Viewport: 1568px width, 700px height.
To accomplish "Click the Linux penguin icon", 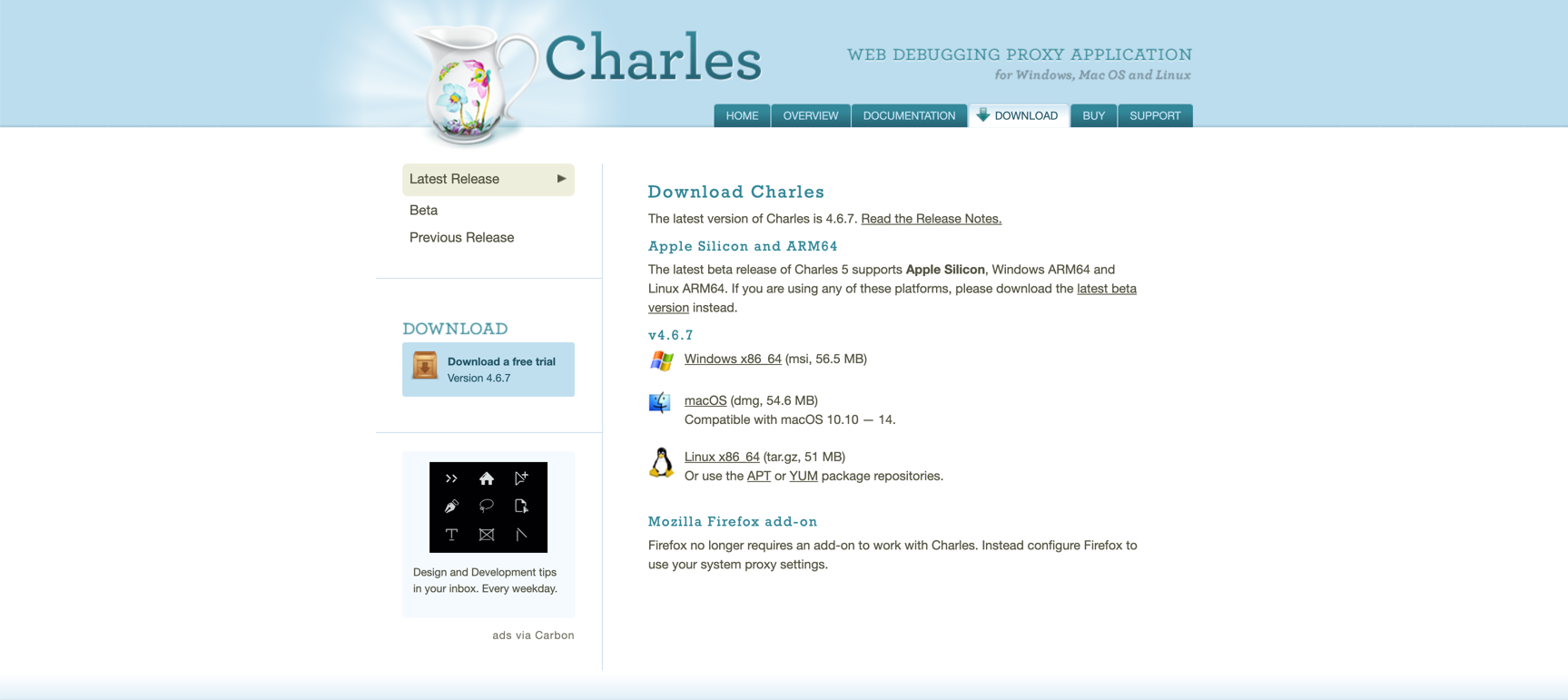I will (661, 462).
